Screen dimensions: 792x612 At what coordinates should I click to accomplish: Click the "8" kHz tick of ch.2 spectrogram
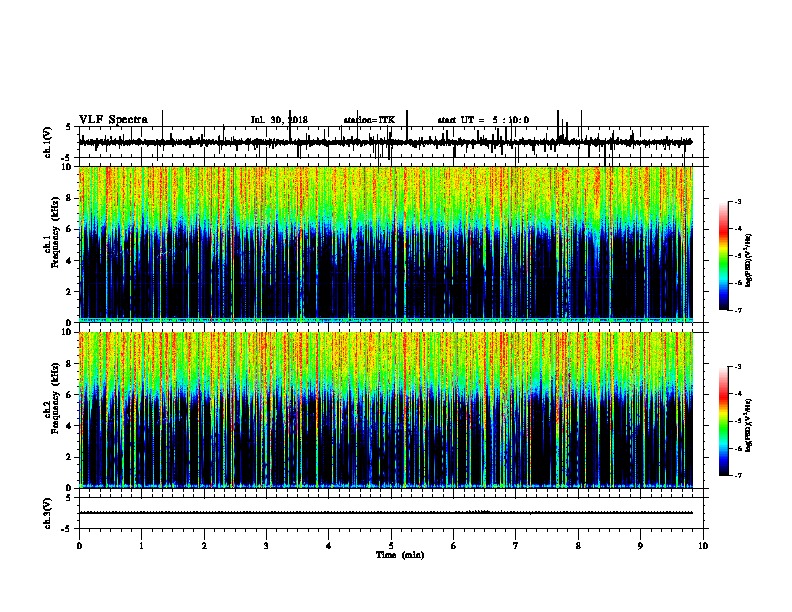tap(68, 364)
